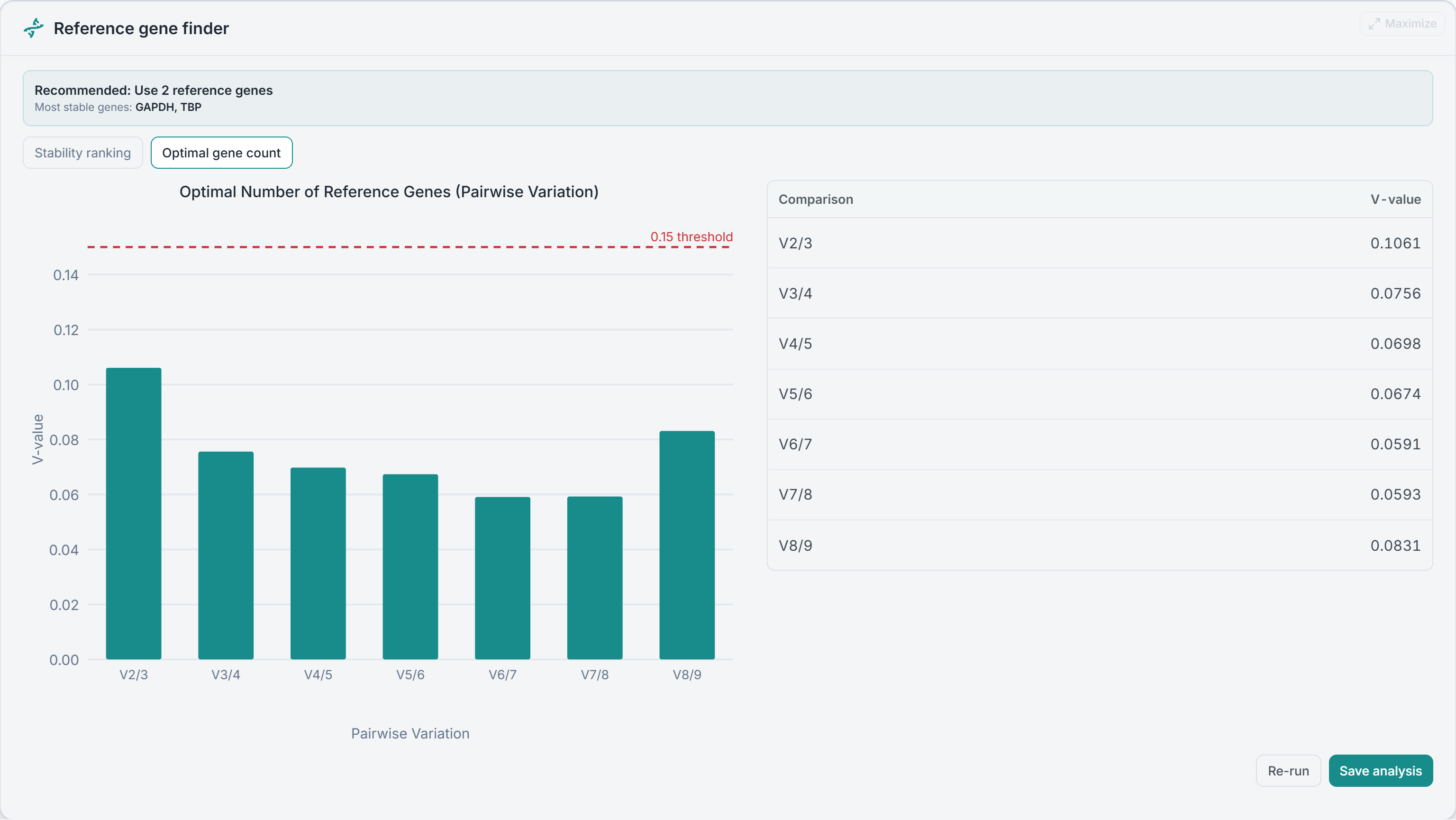Select the V2/3 table row label
The image size is (1456, 820).
pyautogui.click(x=795, y=243)
